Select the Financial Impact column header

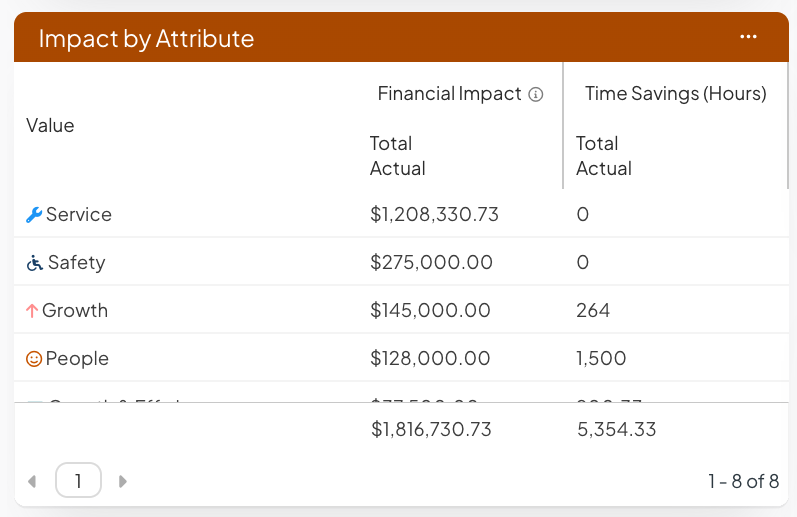tap(449, 94)
